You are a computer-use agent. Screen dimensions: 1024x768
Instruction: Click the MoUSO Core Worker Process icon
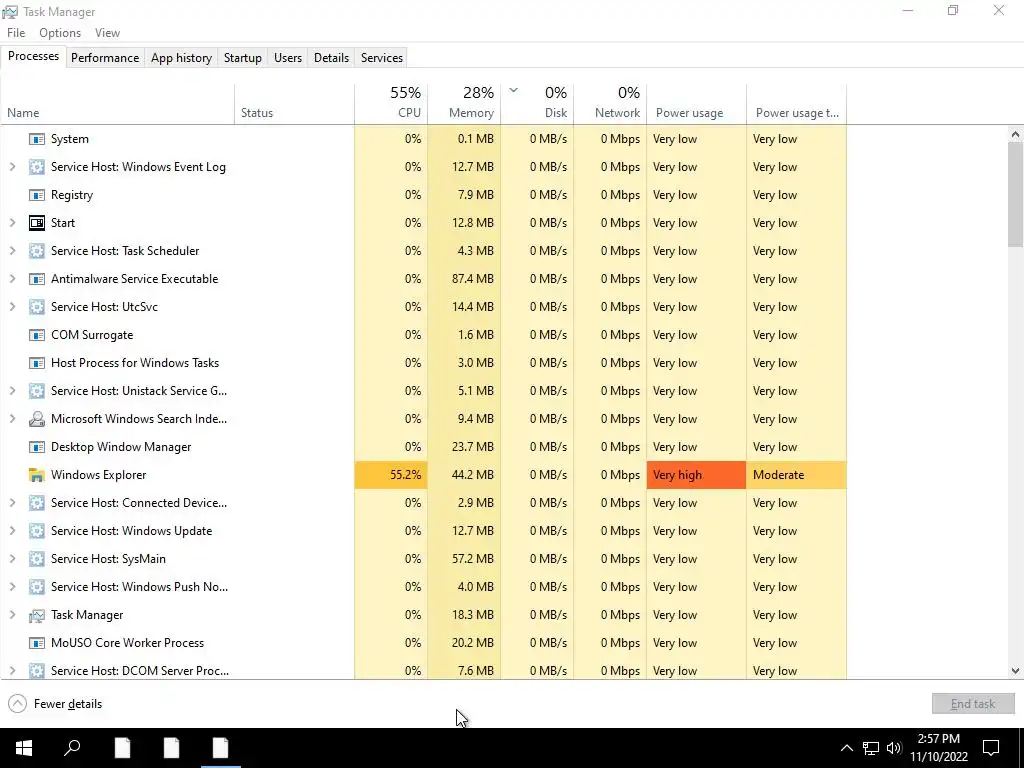tap(37, 643)
